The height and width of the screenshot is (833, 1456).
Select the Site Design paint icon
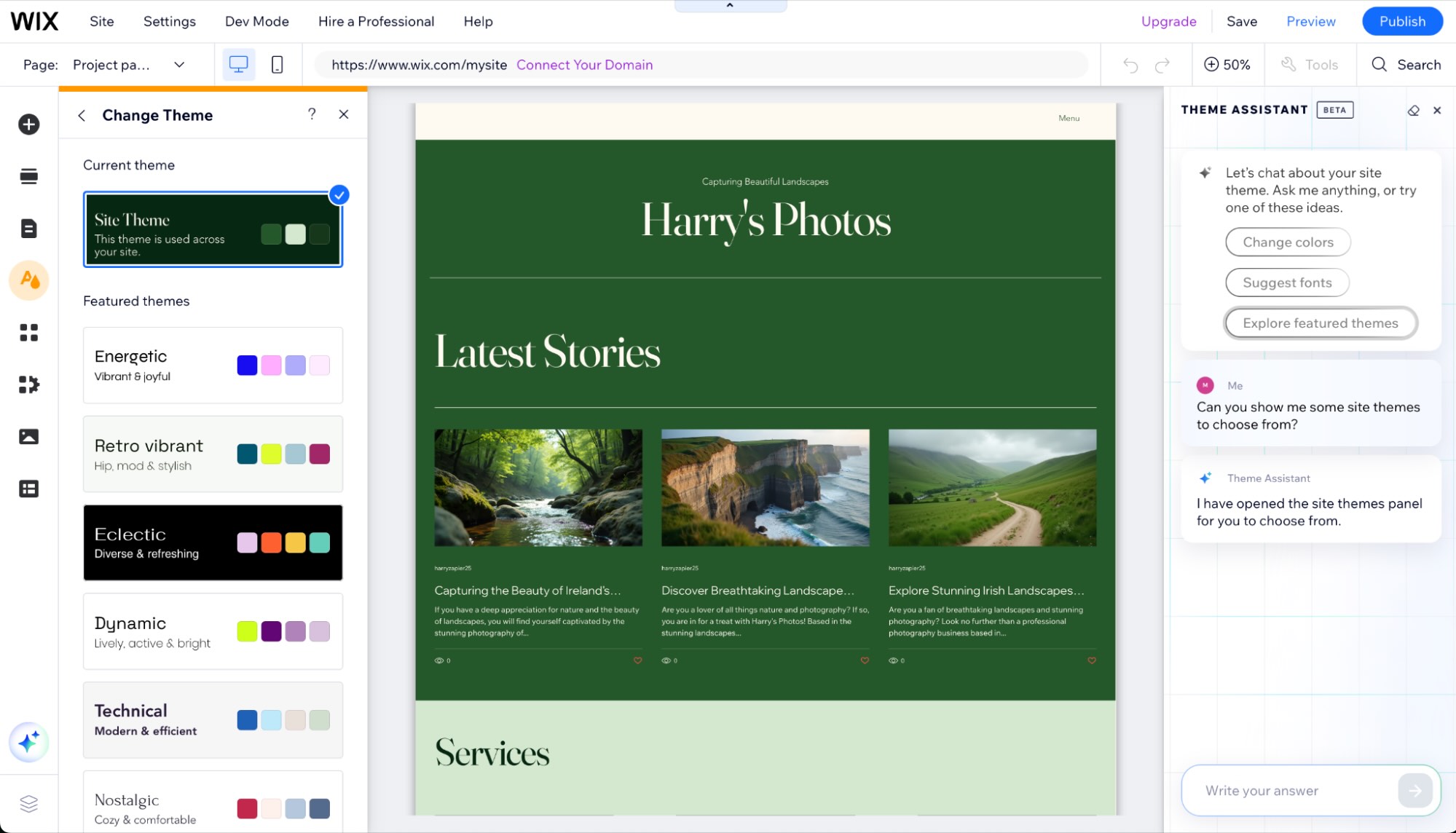pyautogui.click(x=28, y=280)
